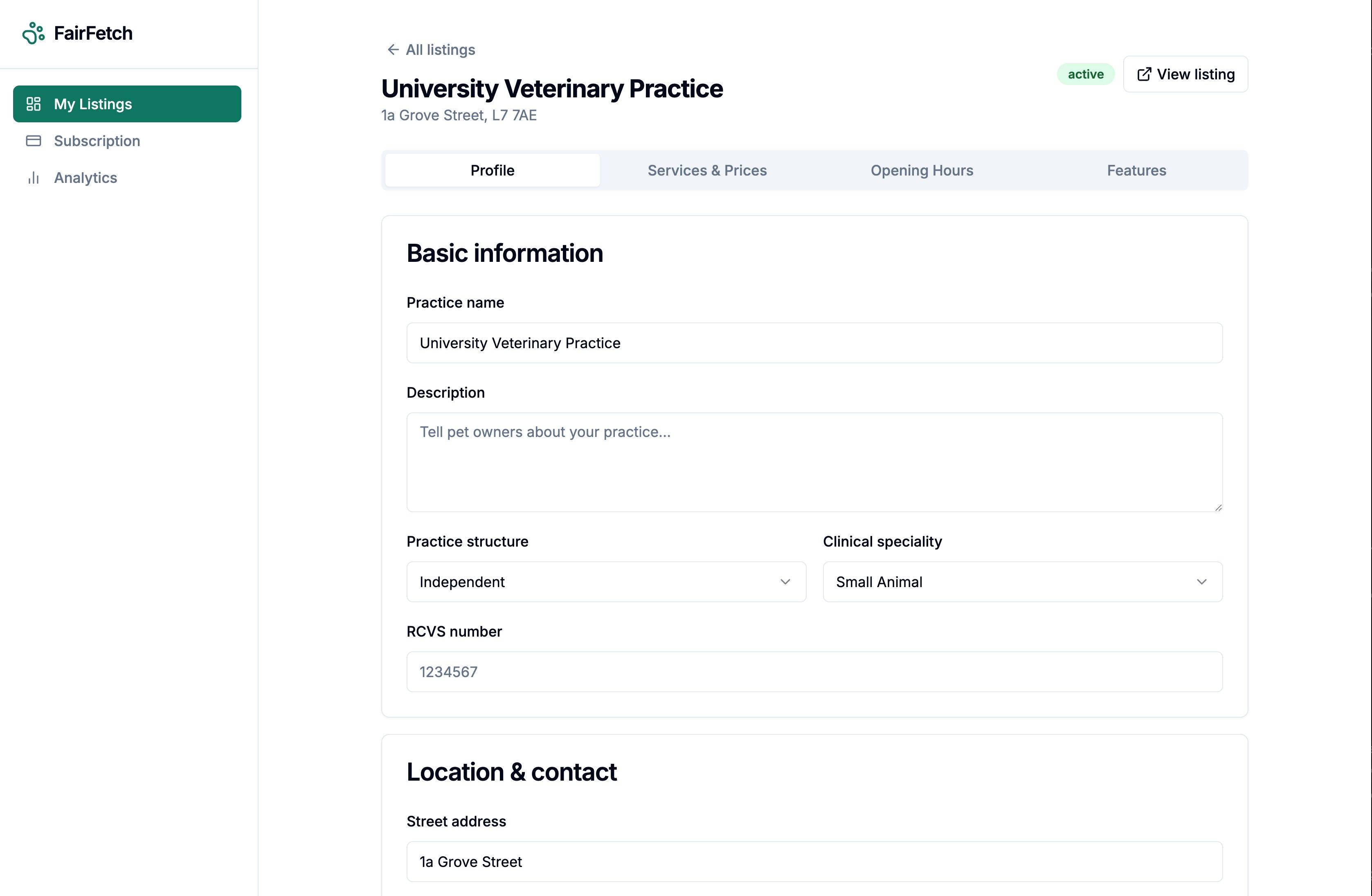Open the Clinical speciality dropdown

[1022, 582]
